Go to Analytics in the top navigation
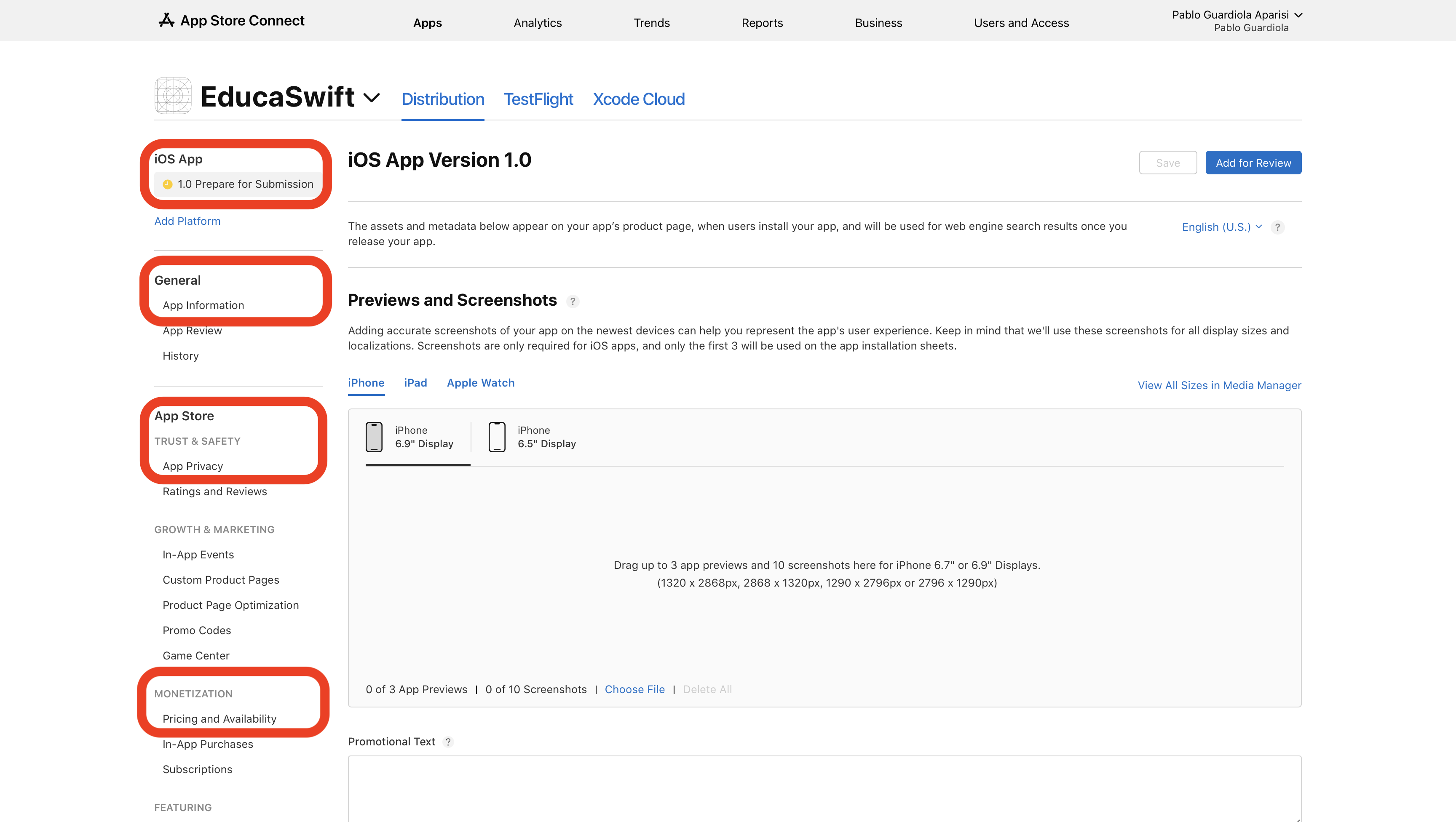Image resolution: width=1456 pixels, height=822 pixels. [538, 23]
